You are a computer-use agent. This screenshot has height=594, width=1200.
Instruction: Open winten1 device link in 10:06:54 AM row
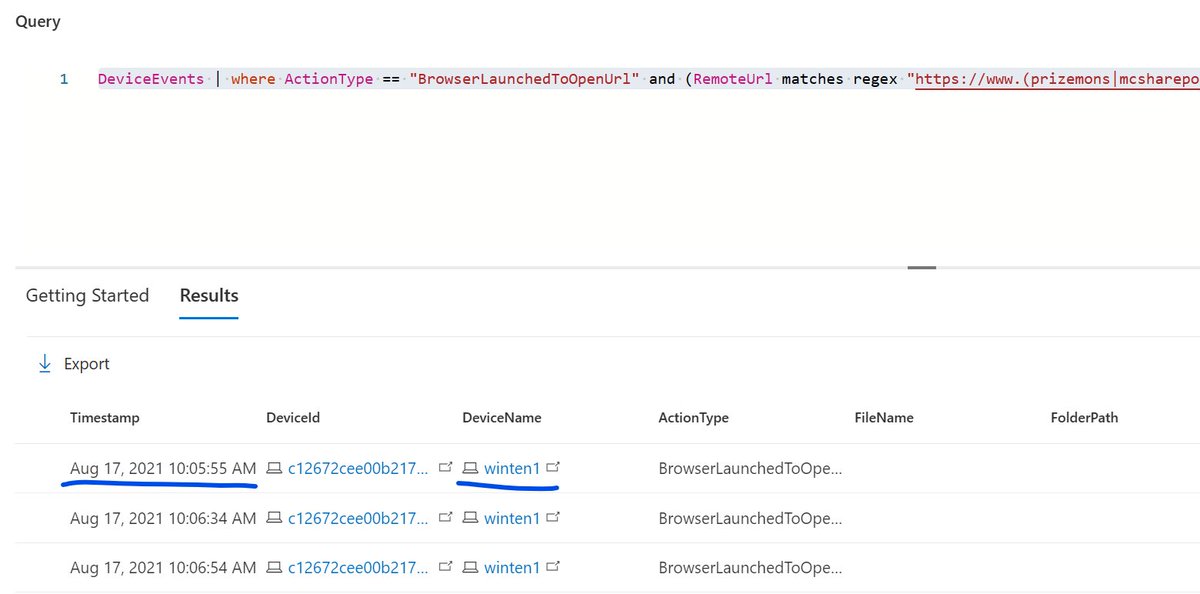pyautogui.click(x=512, y=568)
